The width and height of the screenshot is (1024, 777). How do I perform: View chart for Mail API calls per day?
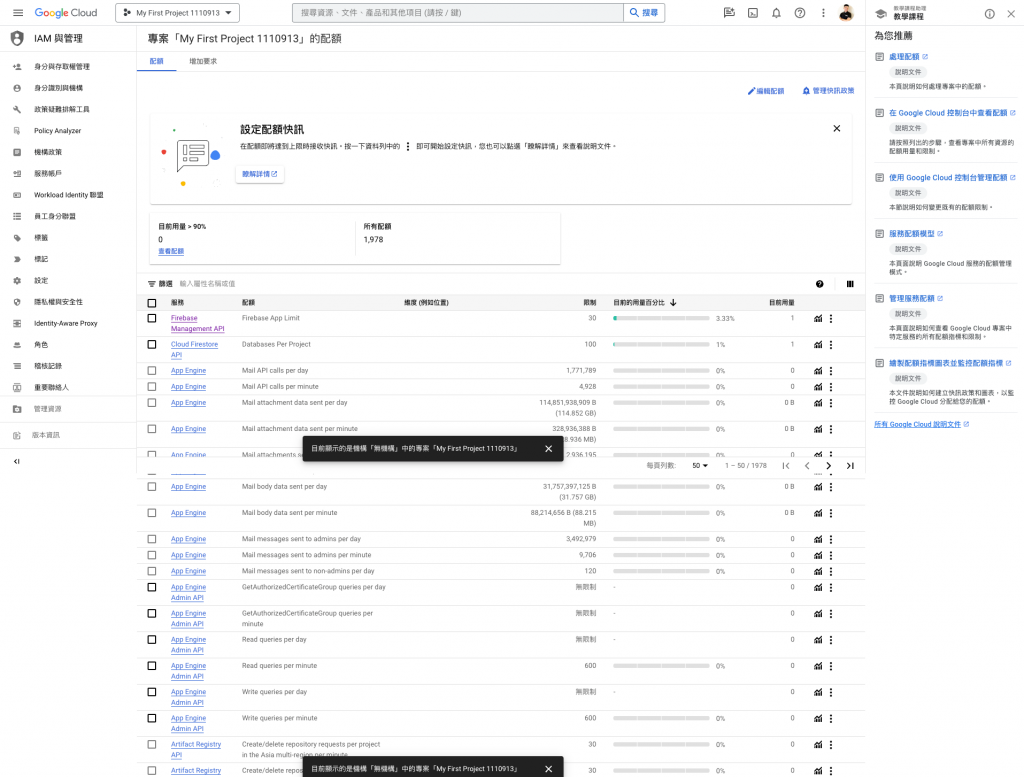(818, 371)
